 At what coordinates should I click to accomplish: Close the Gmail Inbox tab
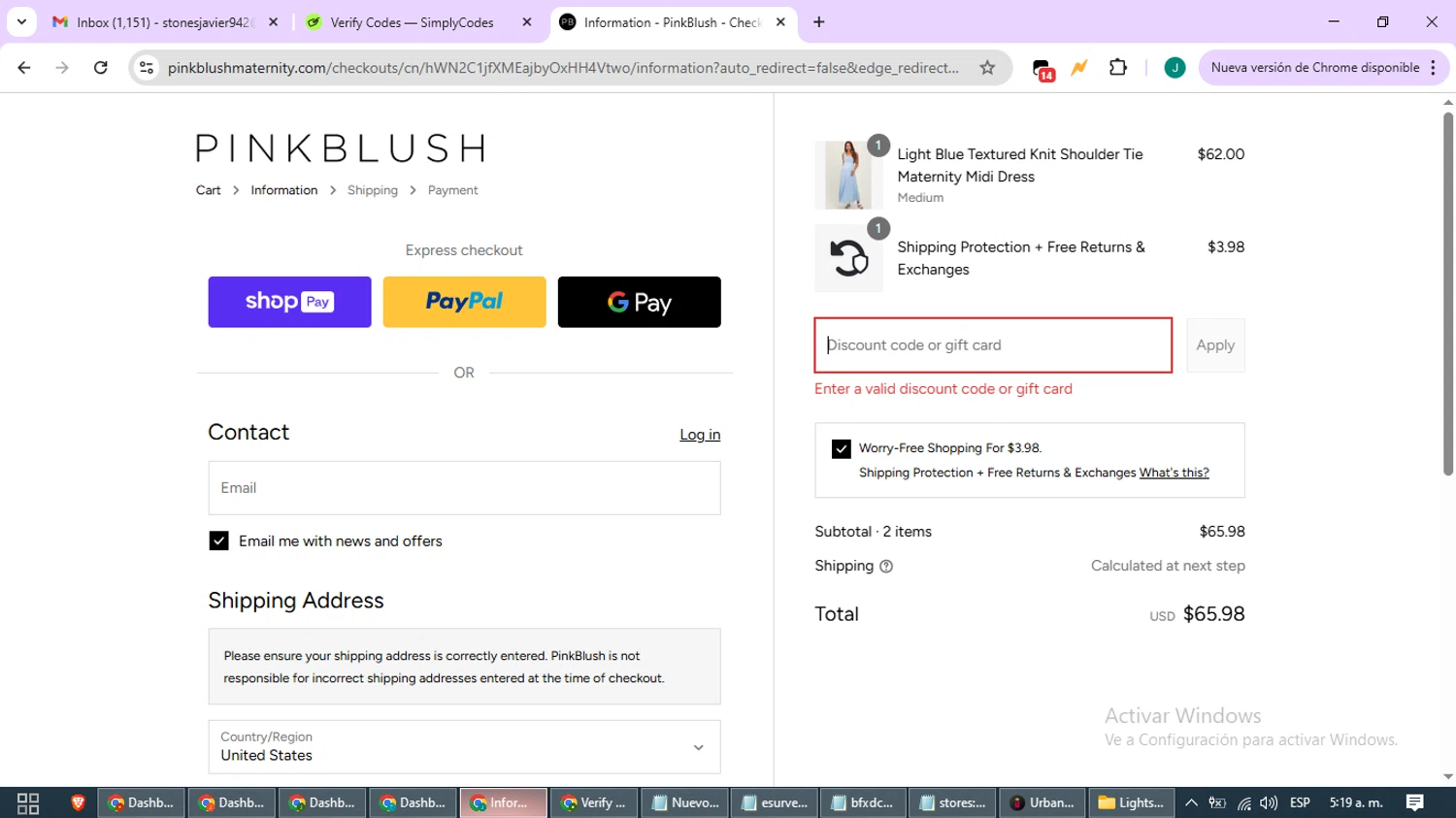(274, 21)
